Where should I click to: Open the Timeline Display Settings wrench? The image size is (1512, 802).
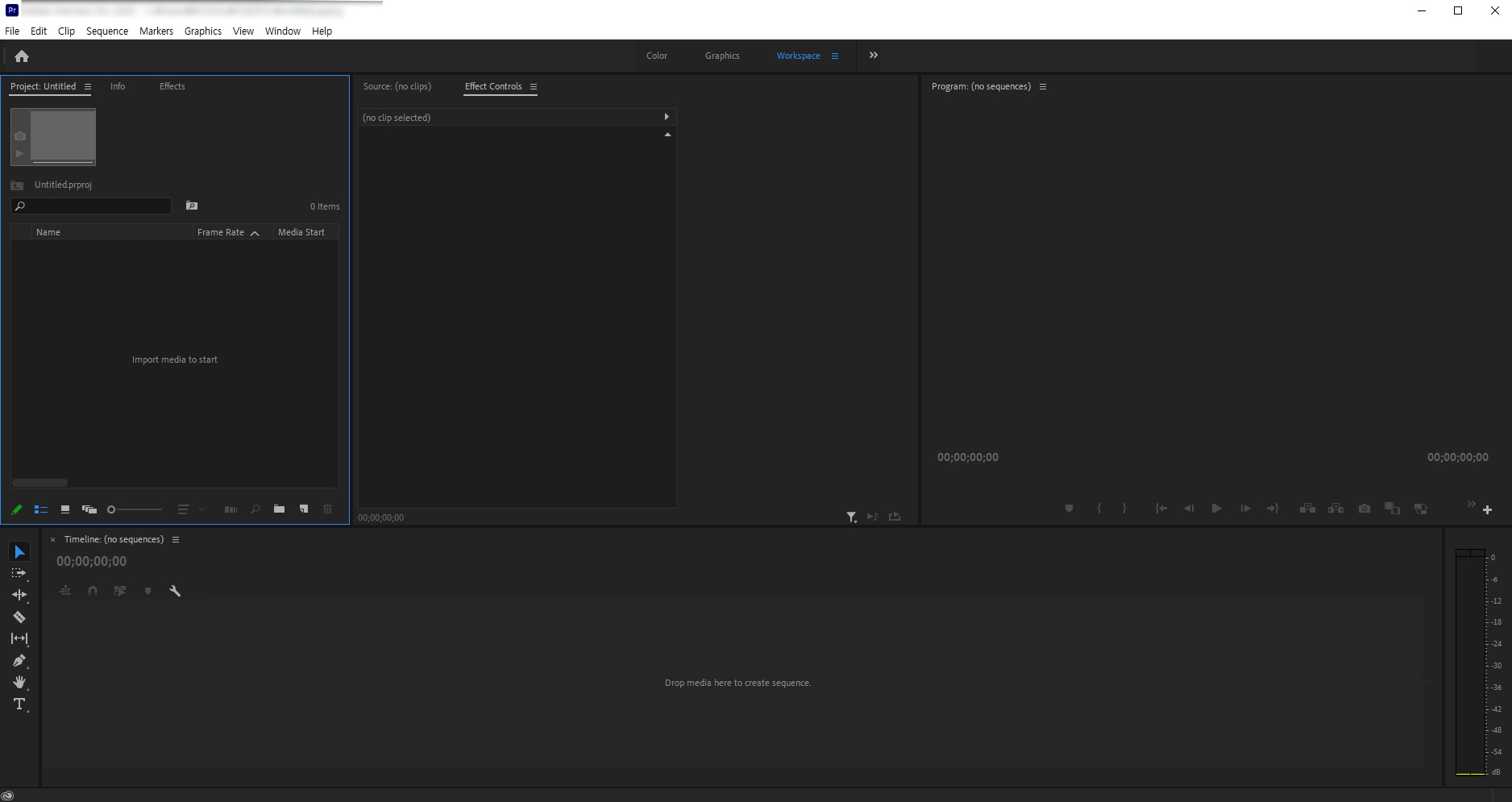click(175, 591)
